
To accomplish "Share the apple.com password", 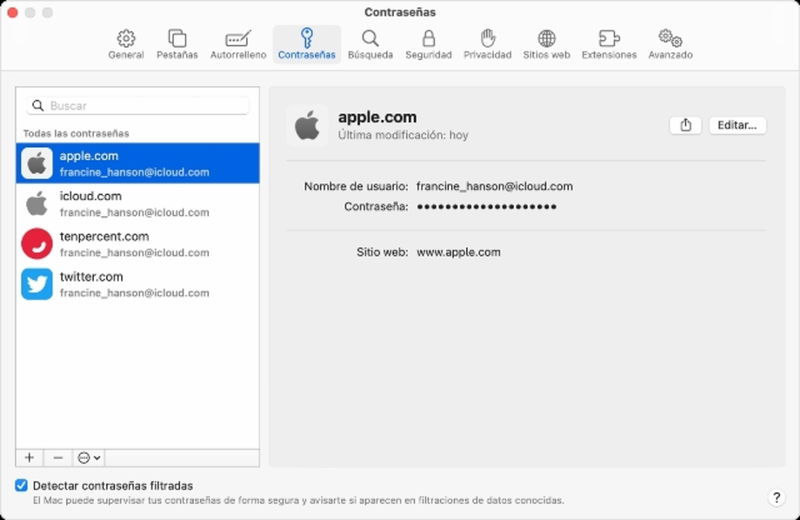I will point(686,125).
